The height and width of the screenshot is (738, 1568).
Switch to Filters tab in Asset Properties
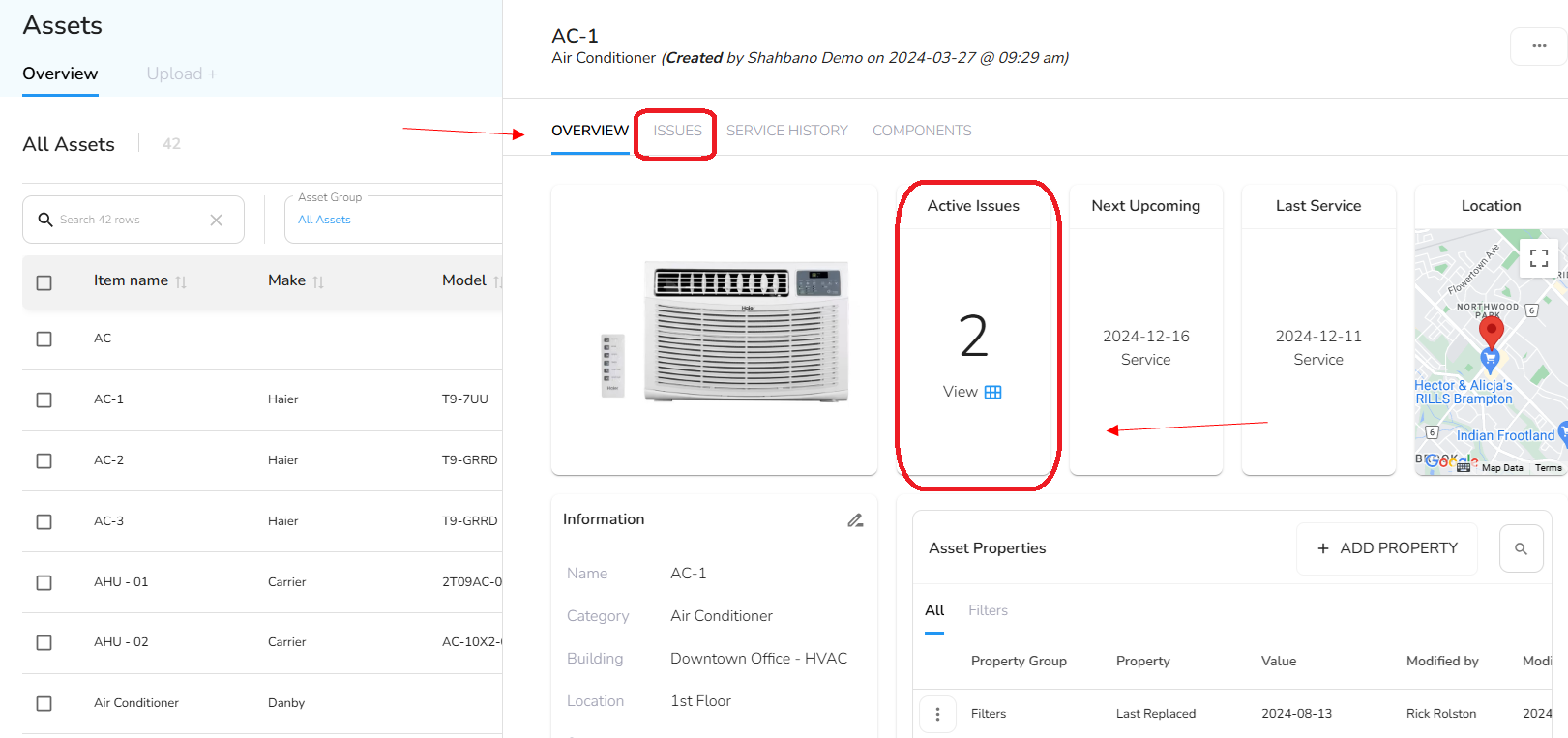pos(988,610)
